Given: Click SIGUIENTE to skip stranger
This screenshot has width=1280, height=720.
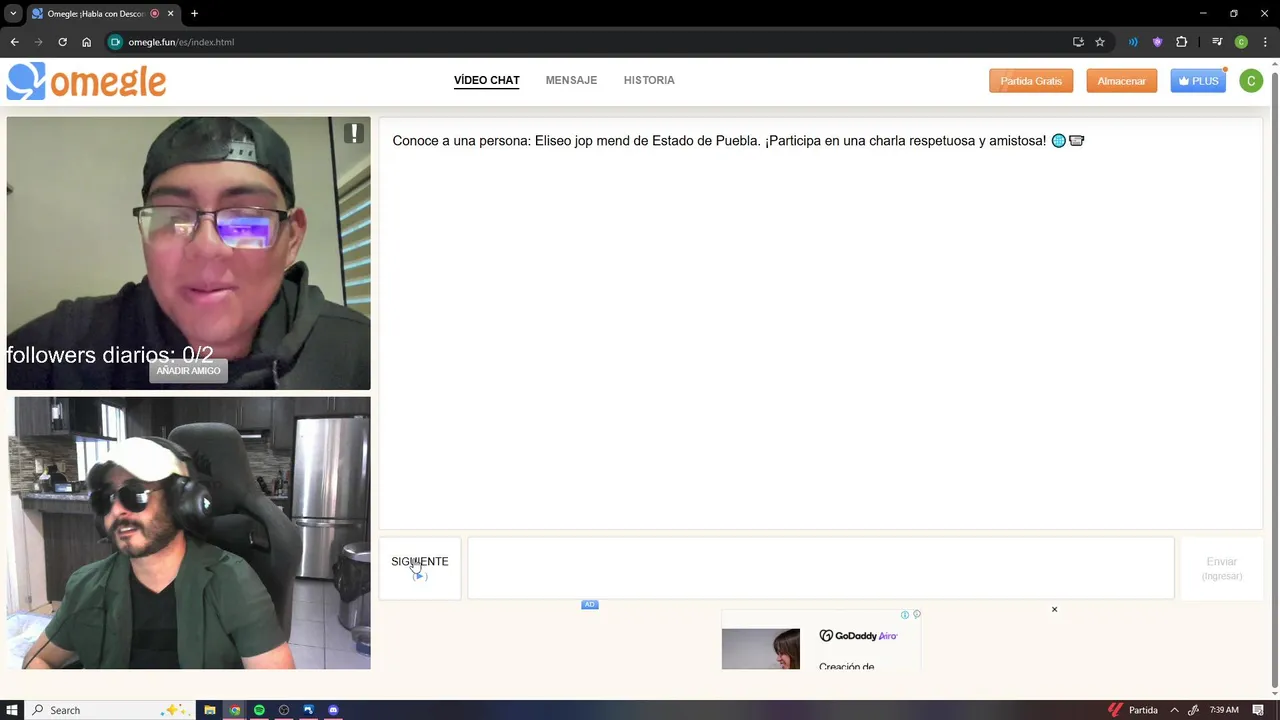Looking at the screenshot, I should pos(420,567).
